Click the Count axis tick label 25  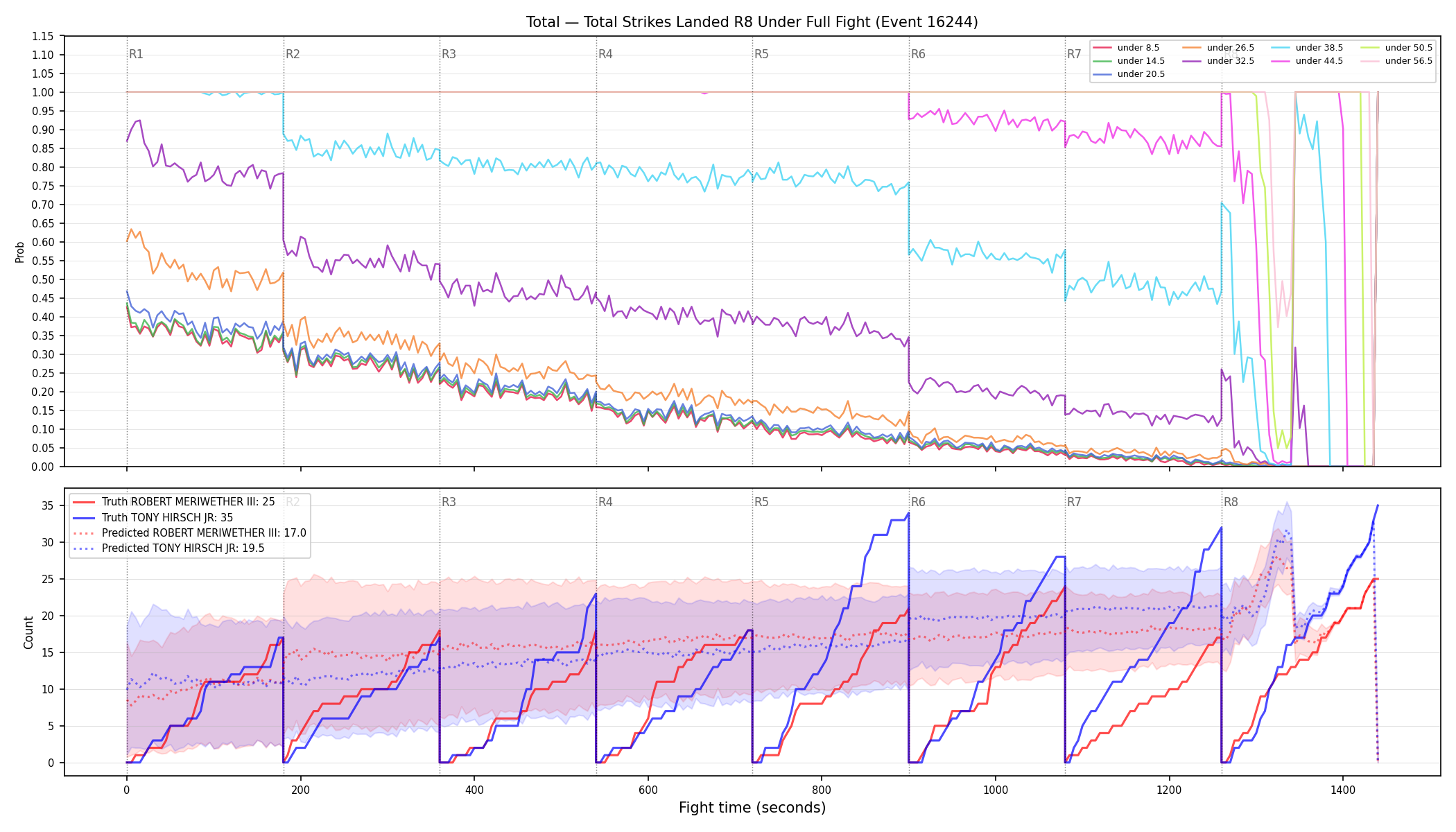coord(48,580)
